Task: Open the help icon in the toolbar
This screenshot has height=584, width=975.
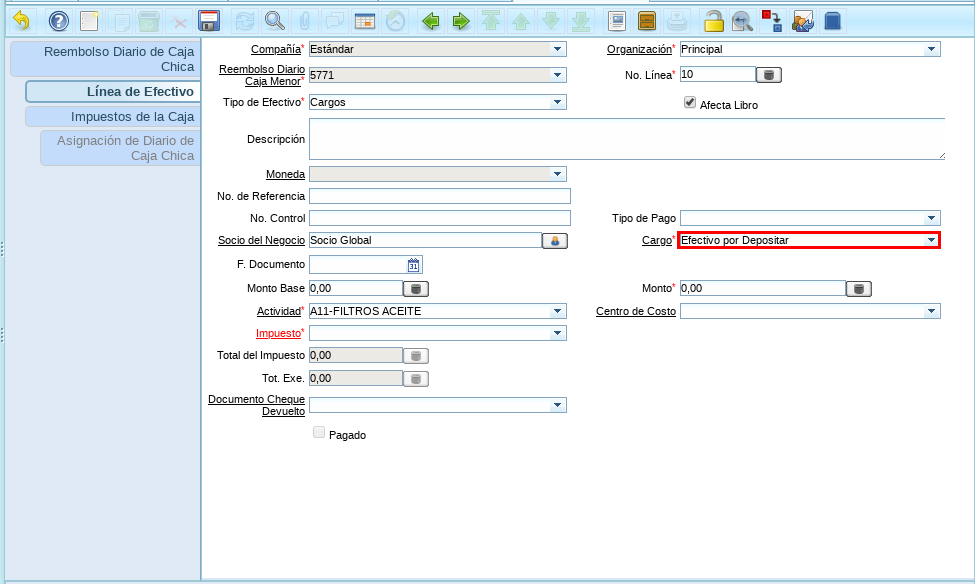Action: (x=59, y=21)
